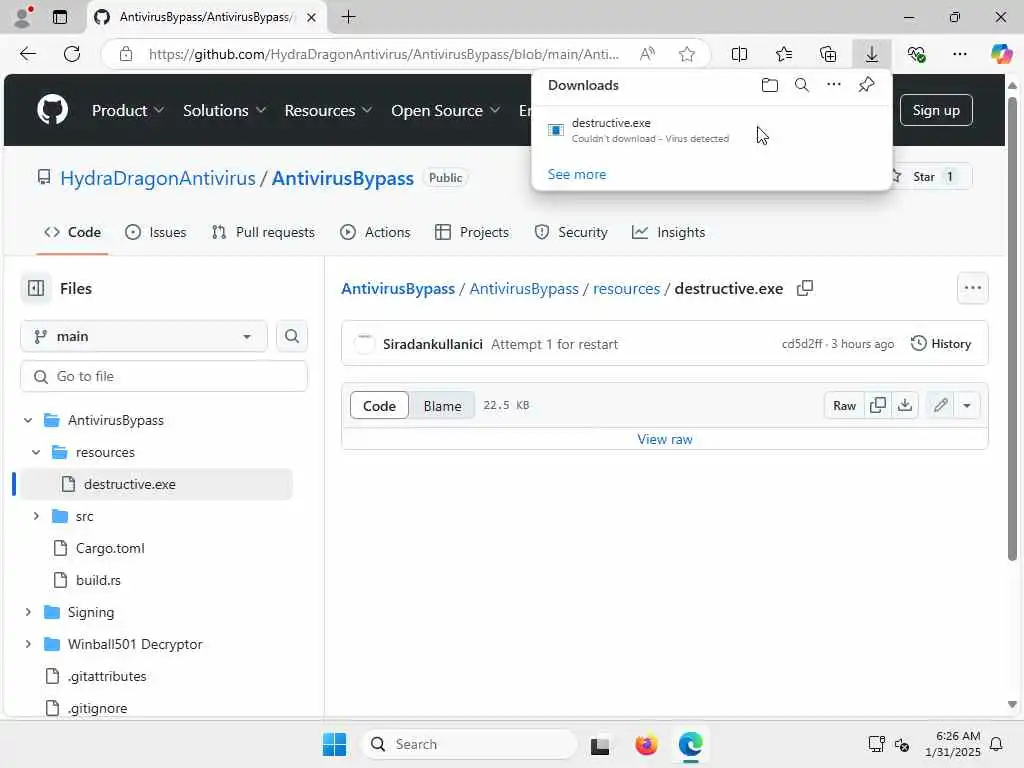Go back to previous page
Screen dimensions: 1024x768
click(x=28, y=54)
